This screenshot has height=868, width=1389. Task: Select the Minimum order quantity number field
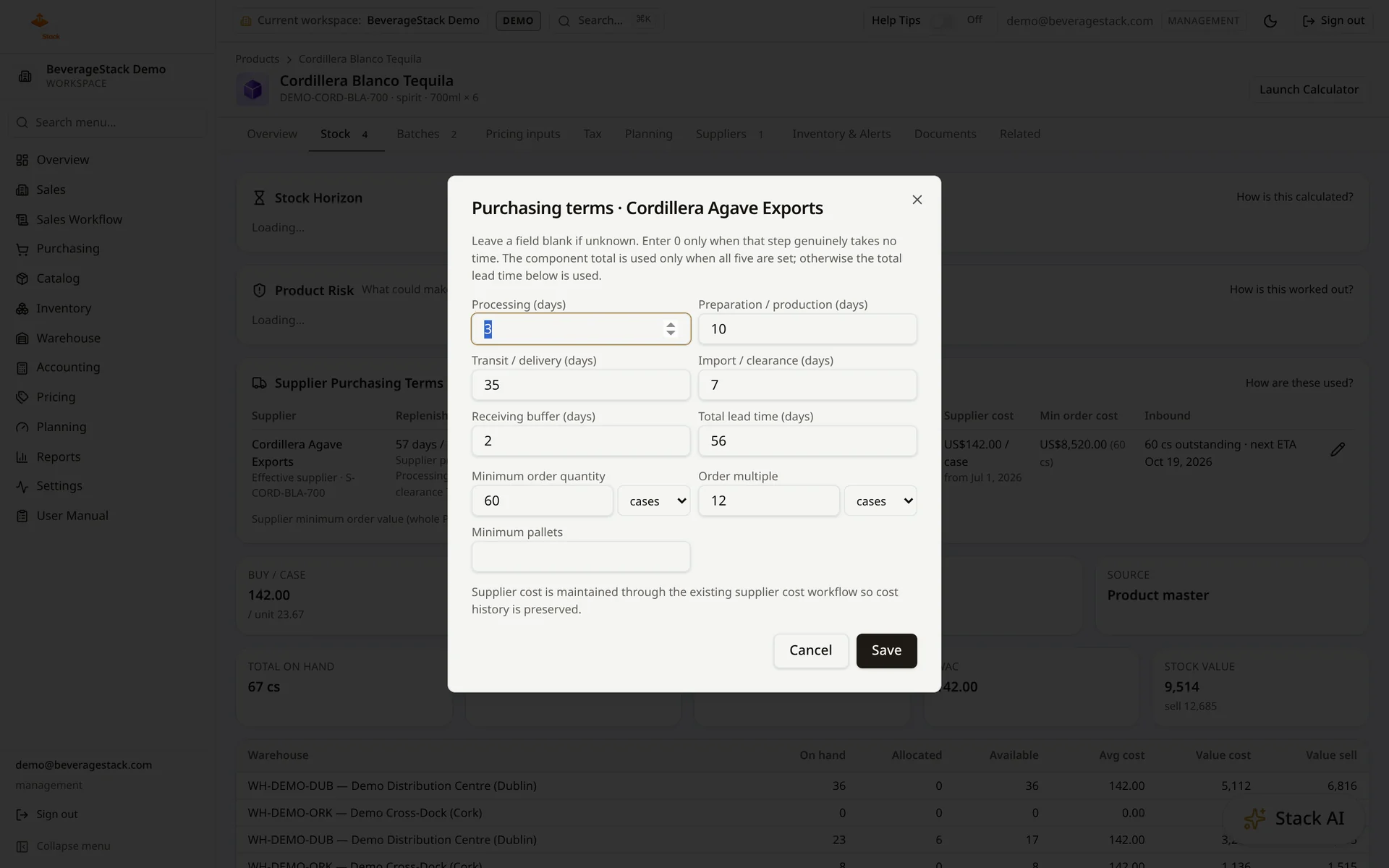tap(542, 501)
